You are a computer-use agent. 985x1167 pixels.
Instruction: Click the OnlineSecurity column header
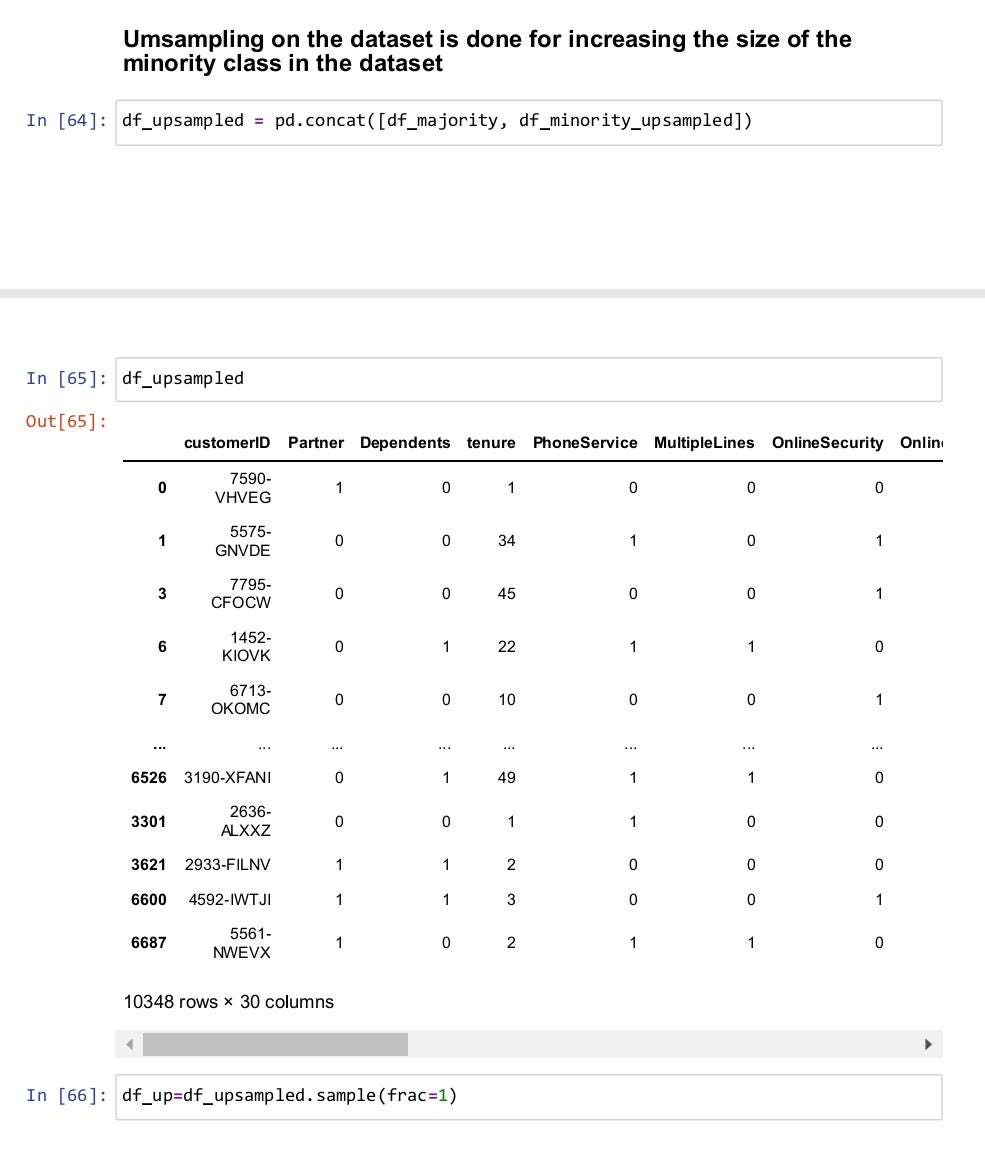827,443
